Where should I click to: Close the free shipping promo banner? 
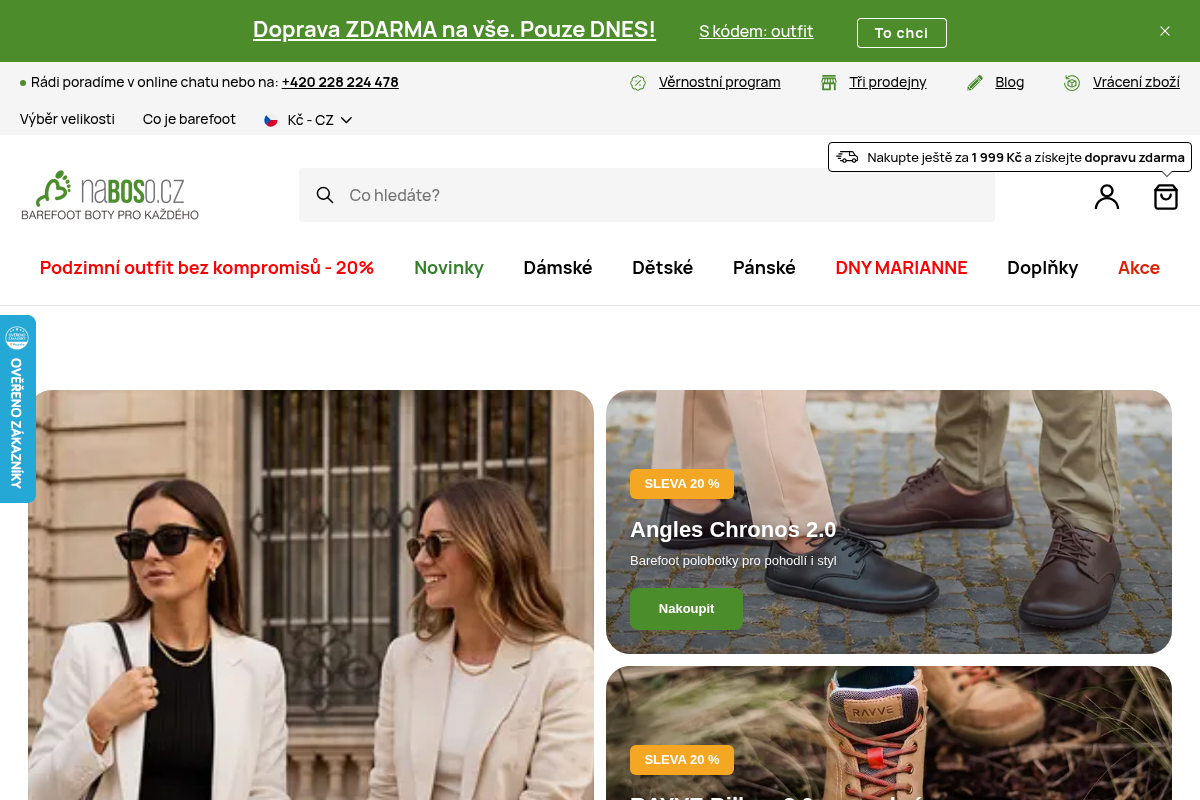point(1165,31)
